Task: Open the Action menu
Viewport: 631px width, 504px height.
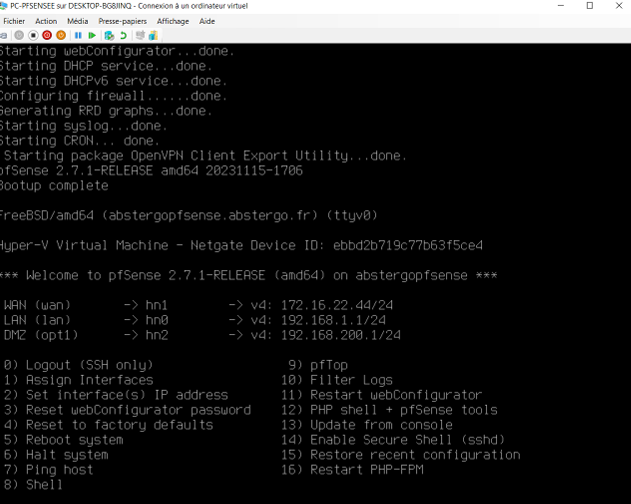Action: (46, 21)
